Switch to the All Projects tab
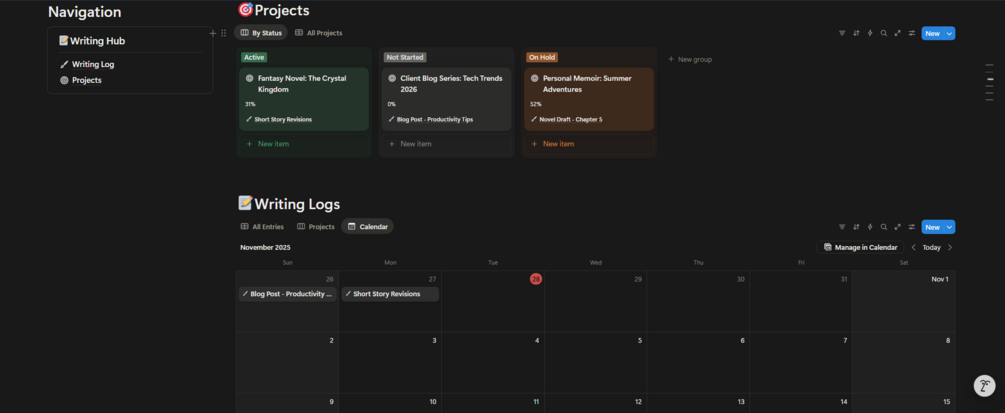Viewport: 1005px width, 413px height. (319, 33)
